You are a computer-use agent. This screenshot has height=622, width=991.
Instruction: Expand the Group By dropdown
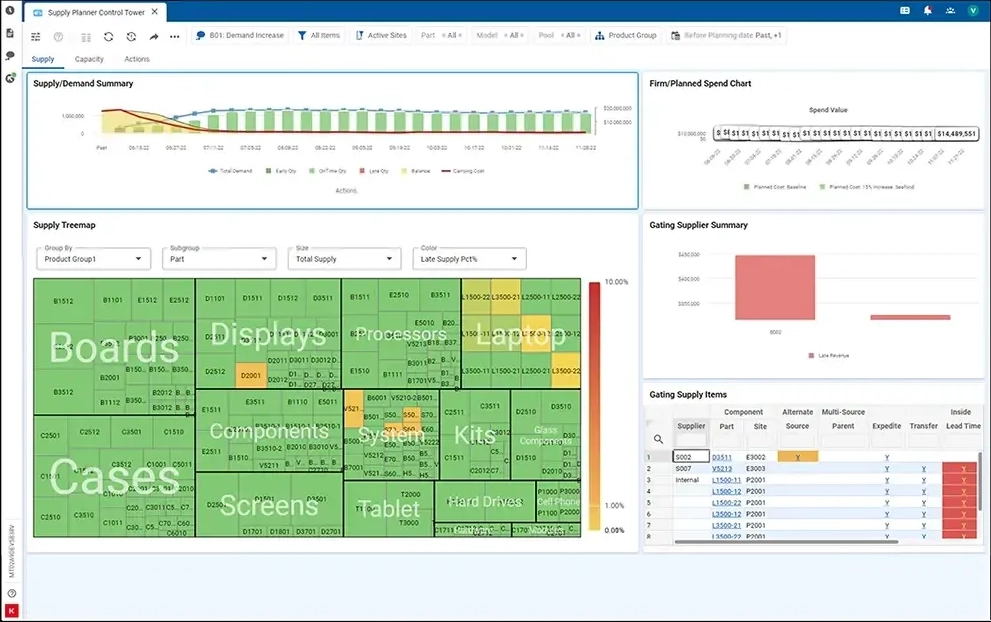coord(94,259)
